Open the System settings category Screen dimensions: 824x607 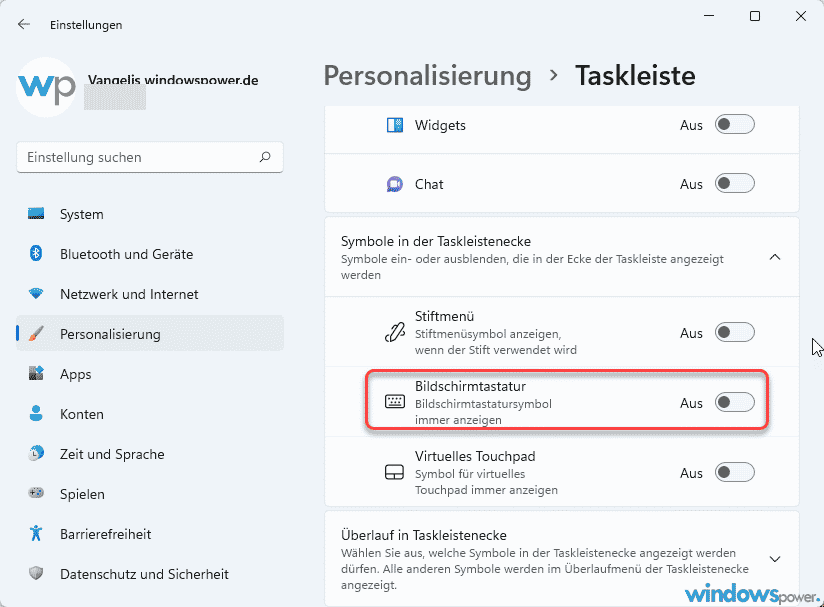[x=81, y=214]
